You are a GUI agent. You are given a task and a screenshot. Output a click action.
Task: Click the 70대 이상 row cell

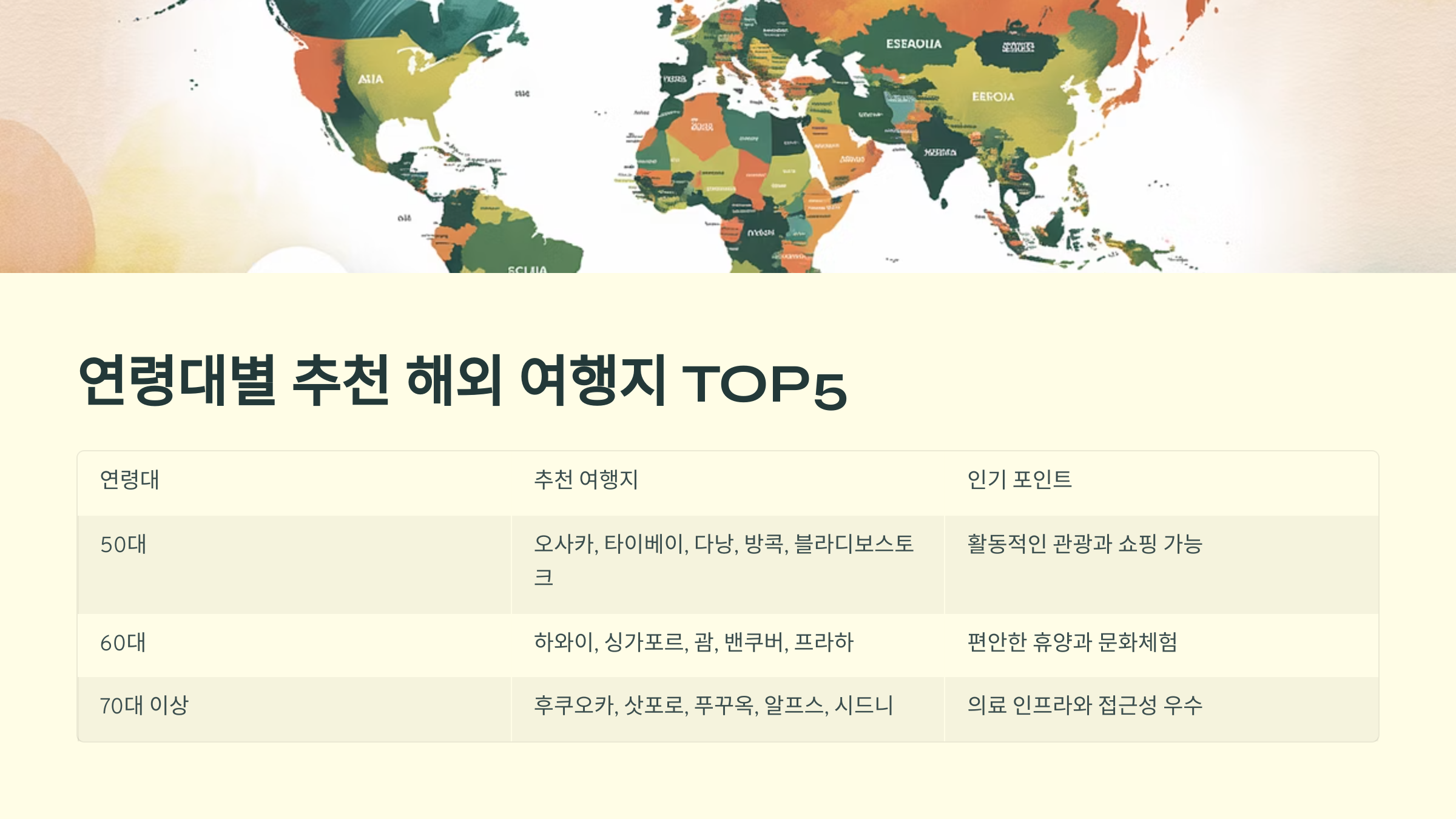[144, 706]
